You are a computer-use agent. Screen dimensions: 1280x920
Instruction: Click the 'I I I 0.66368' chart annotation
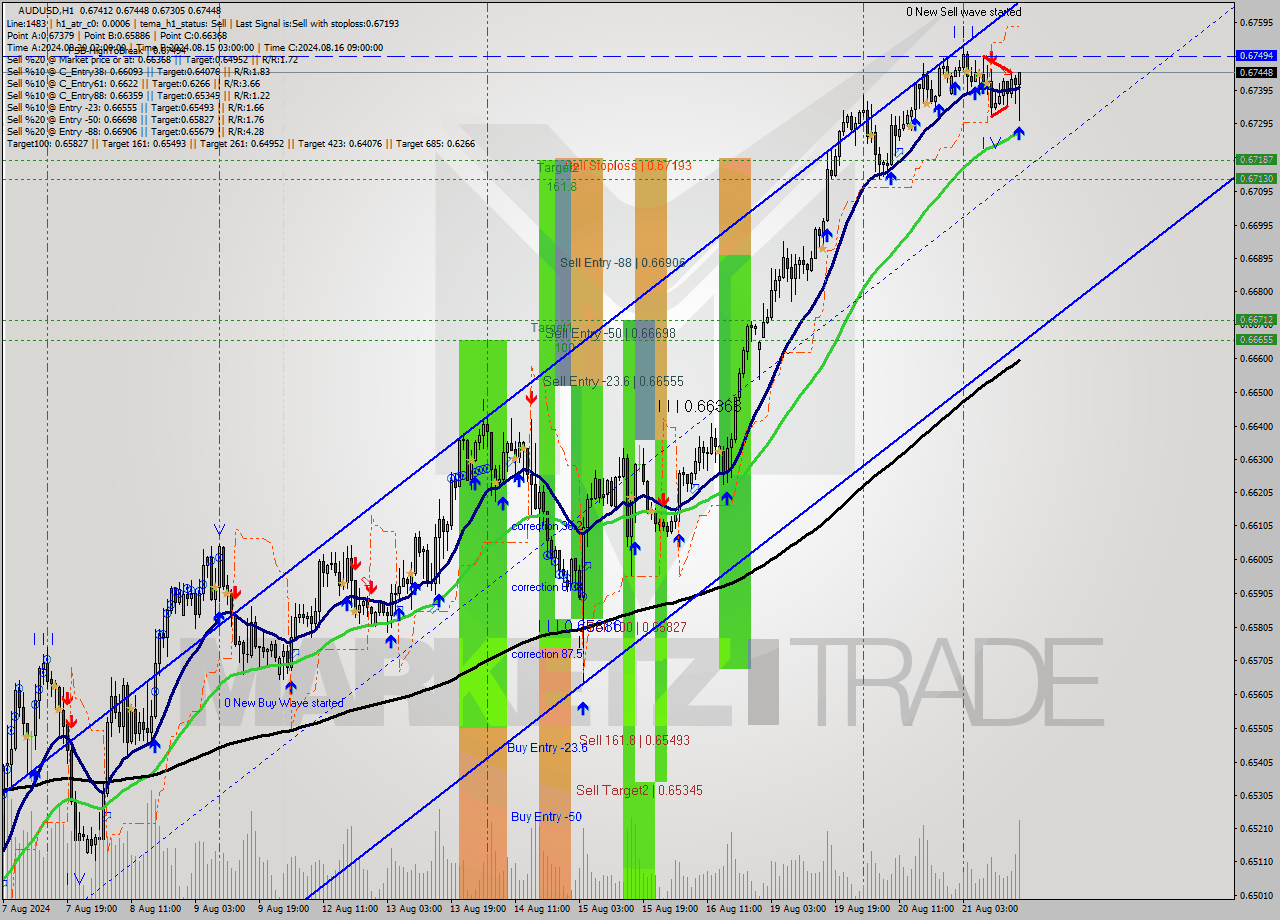click(x=699, y=406)
